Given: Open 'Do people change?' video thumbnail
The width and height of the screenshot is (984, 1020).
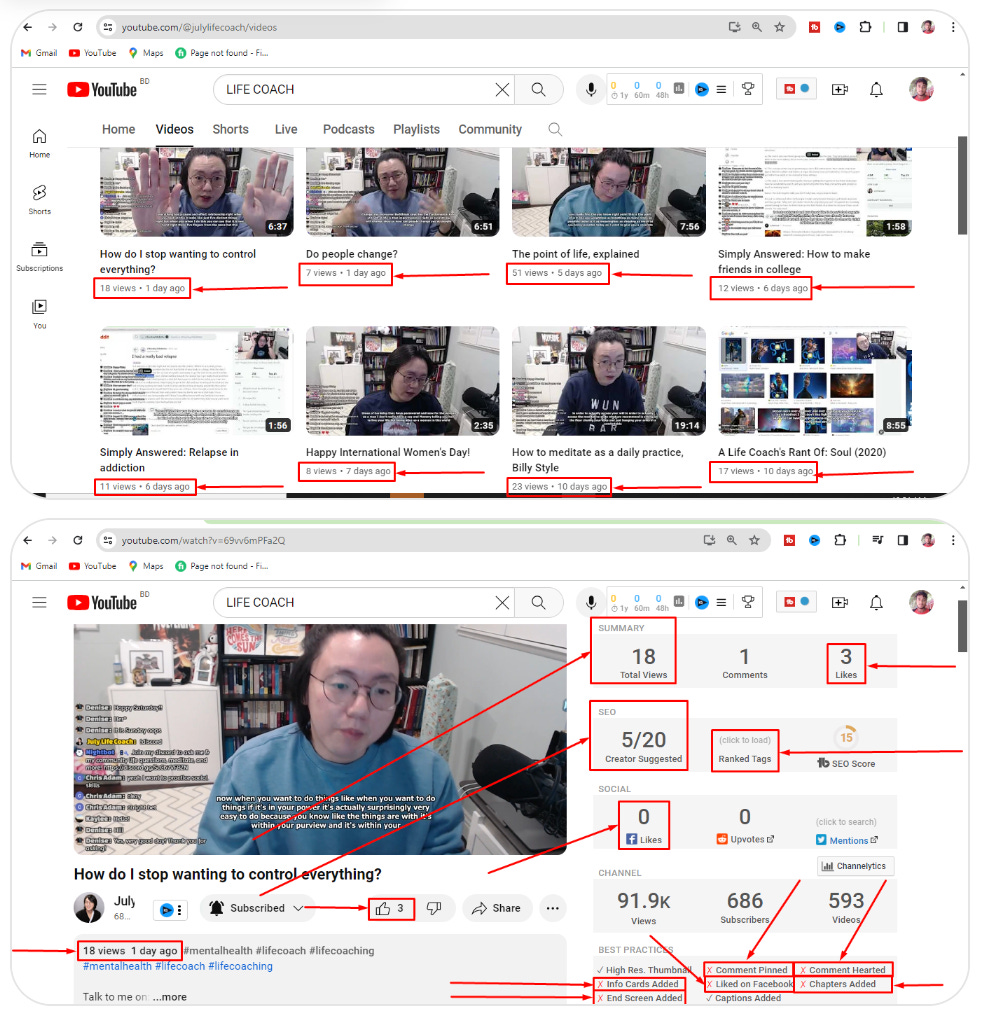Looking at the screenshot, I should (x=403, y=192).
